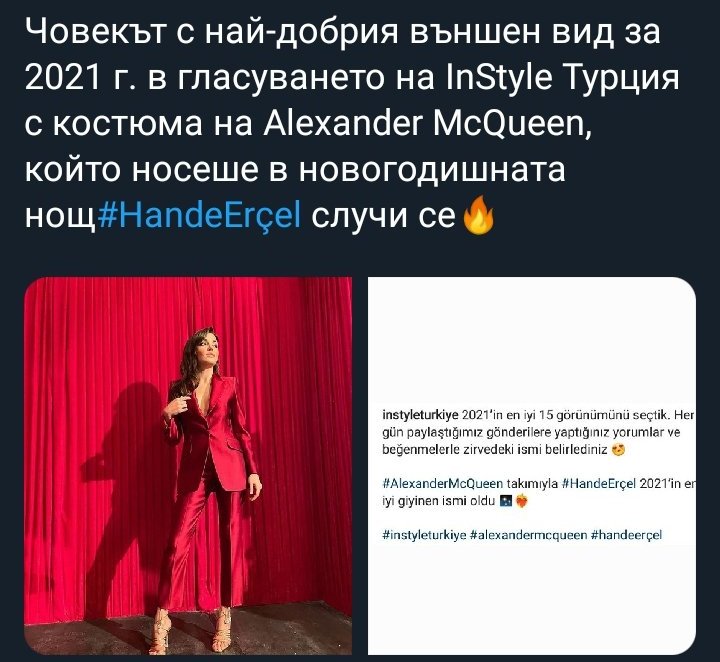This screenshot has width=720, height=662.
Task: Open the InStyle caption screenshot image
Action: tap(532, 466)
